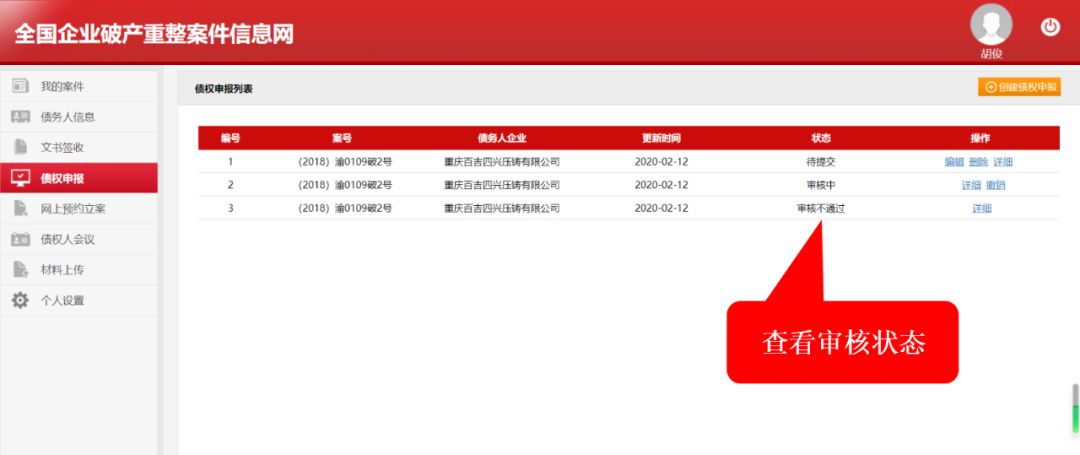
Task: Click the power logout icon
Action: (1050, 27)
